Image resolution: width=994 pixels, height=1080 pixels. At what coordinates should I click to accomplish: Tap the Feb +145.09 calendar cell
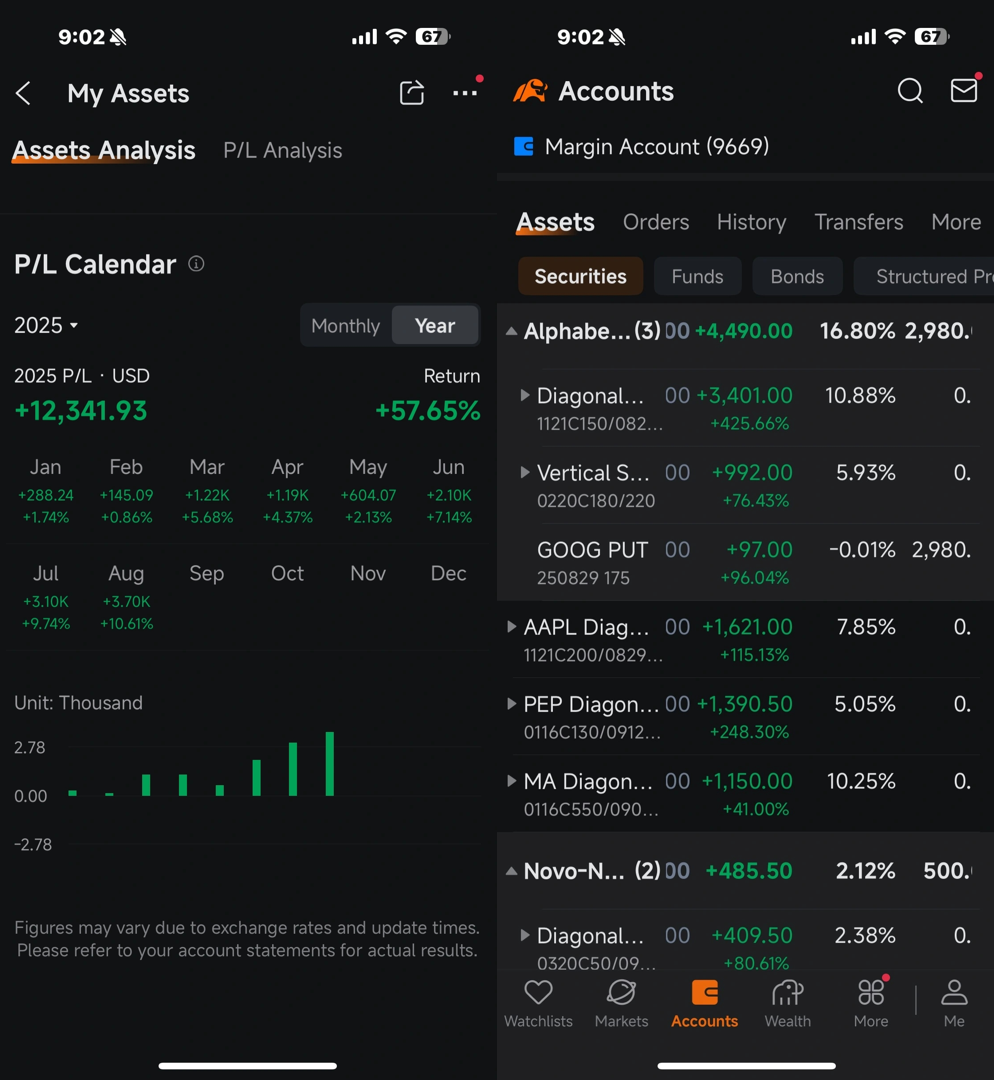126,492
